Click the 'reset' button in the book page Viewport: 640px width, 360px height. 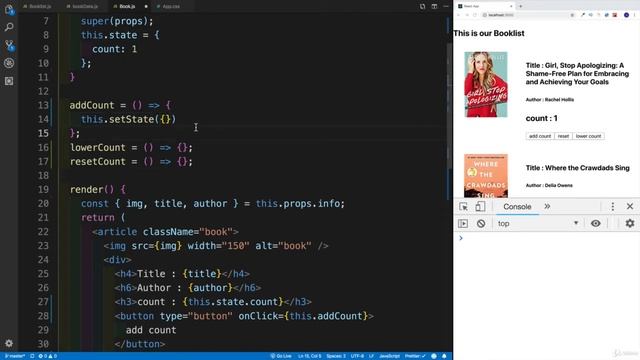563,136
